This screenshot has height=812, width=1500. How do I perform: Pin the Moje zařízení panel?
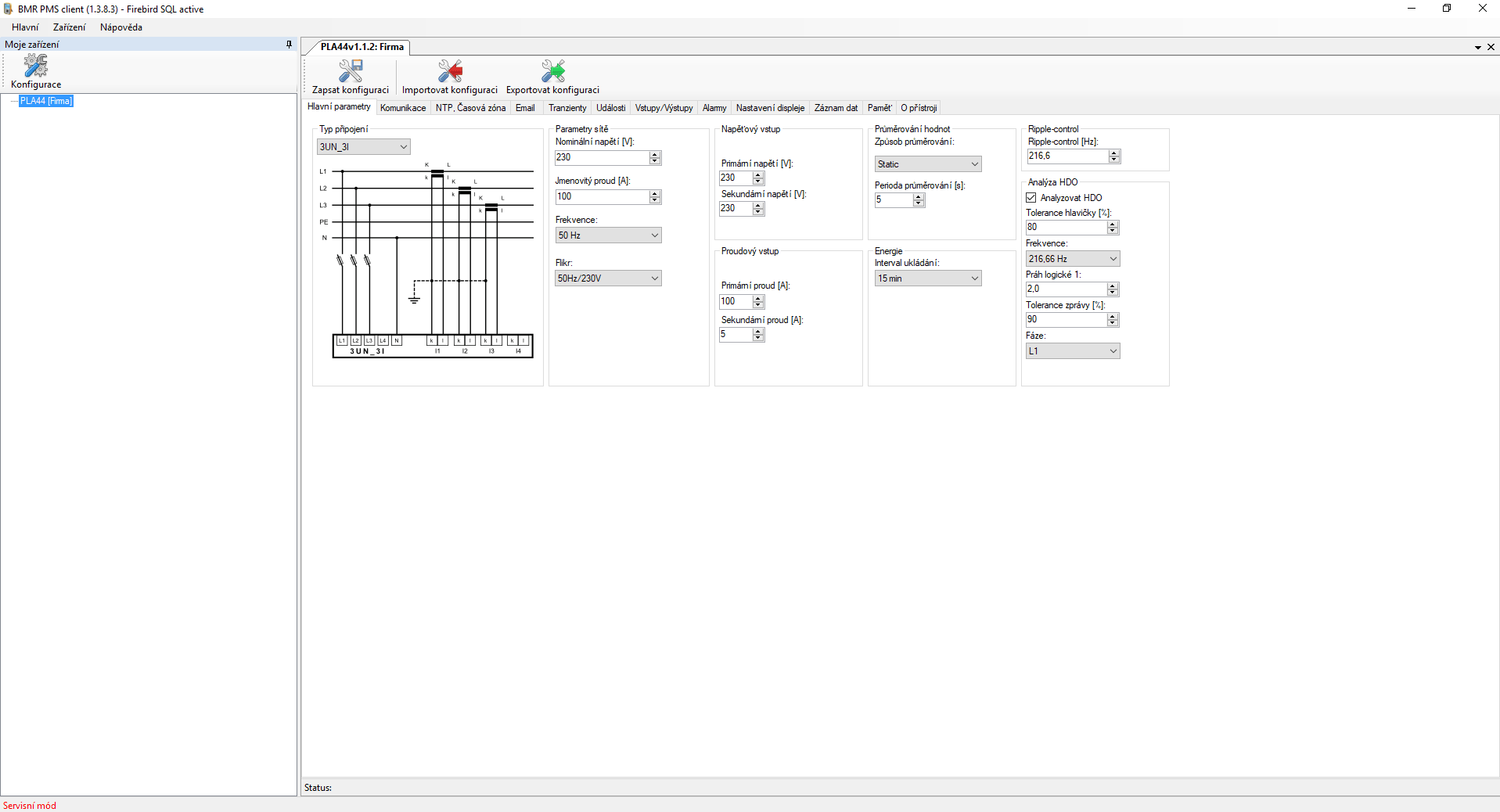point(289,45)
